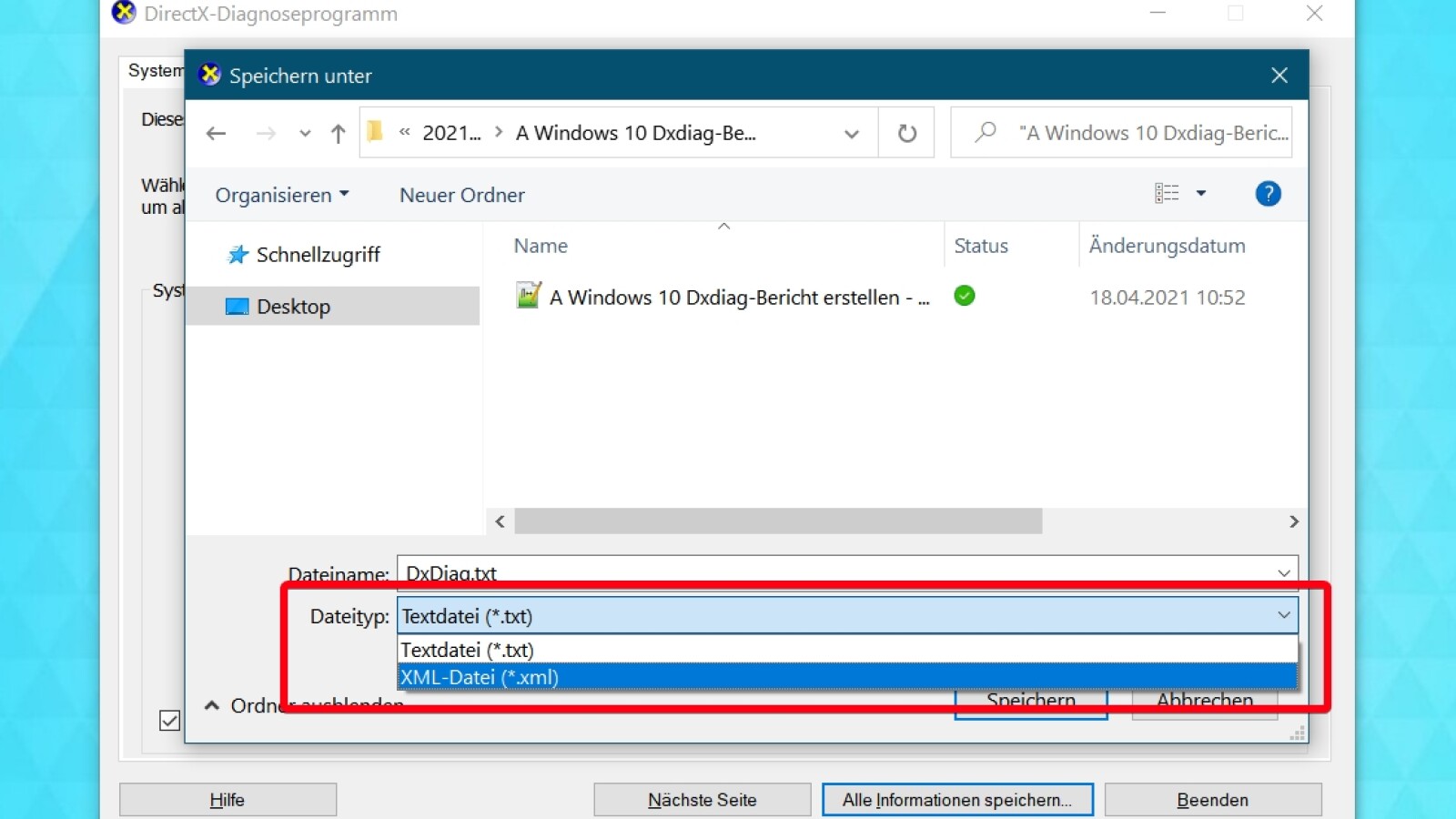Click the horizontal scrollbar's left arrow

(500, 521)
